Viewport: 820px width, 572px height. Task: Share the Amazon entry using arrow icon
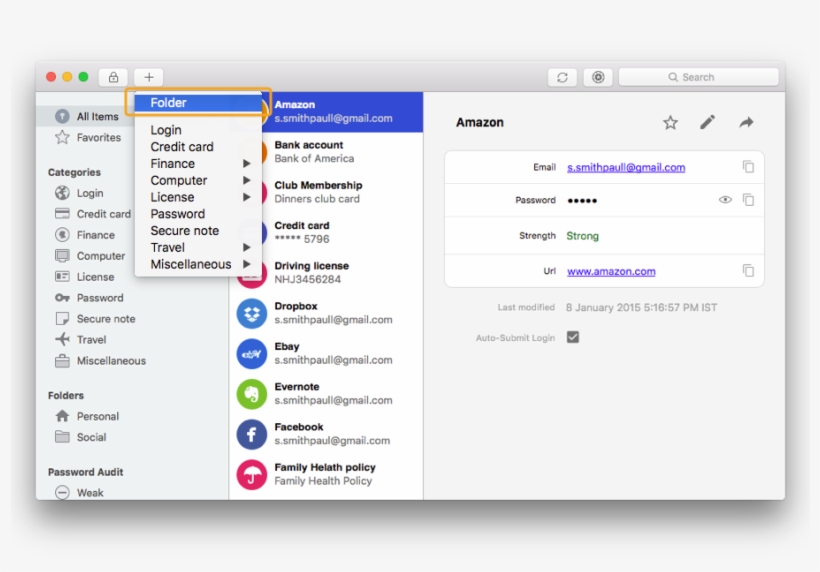point(746,122)
